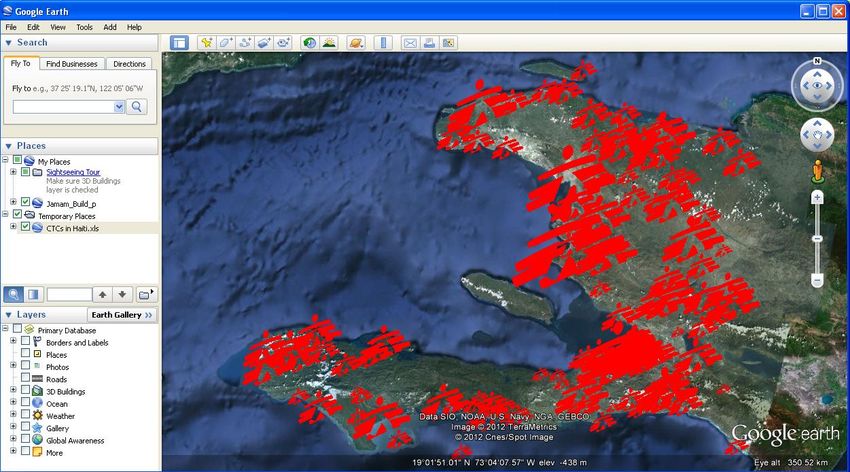
Task: Toggle the Places panel opacity slider button
Action: 33,294
